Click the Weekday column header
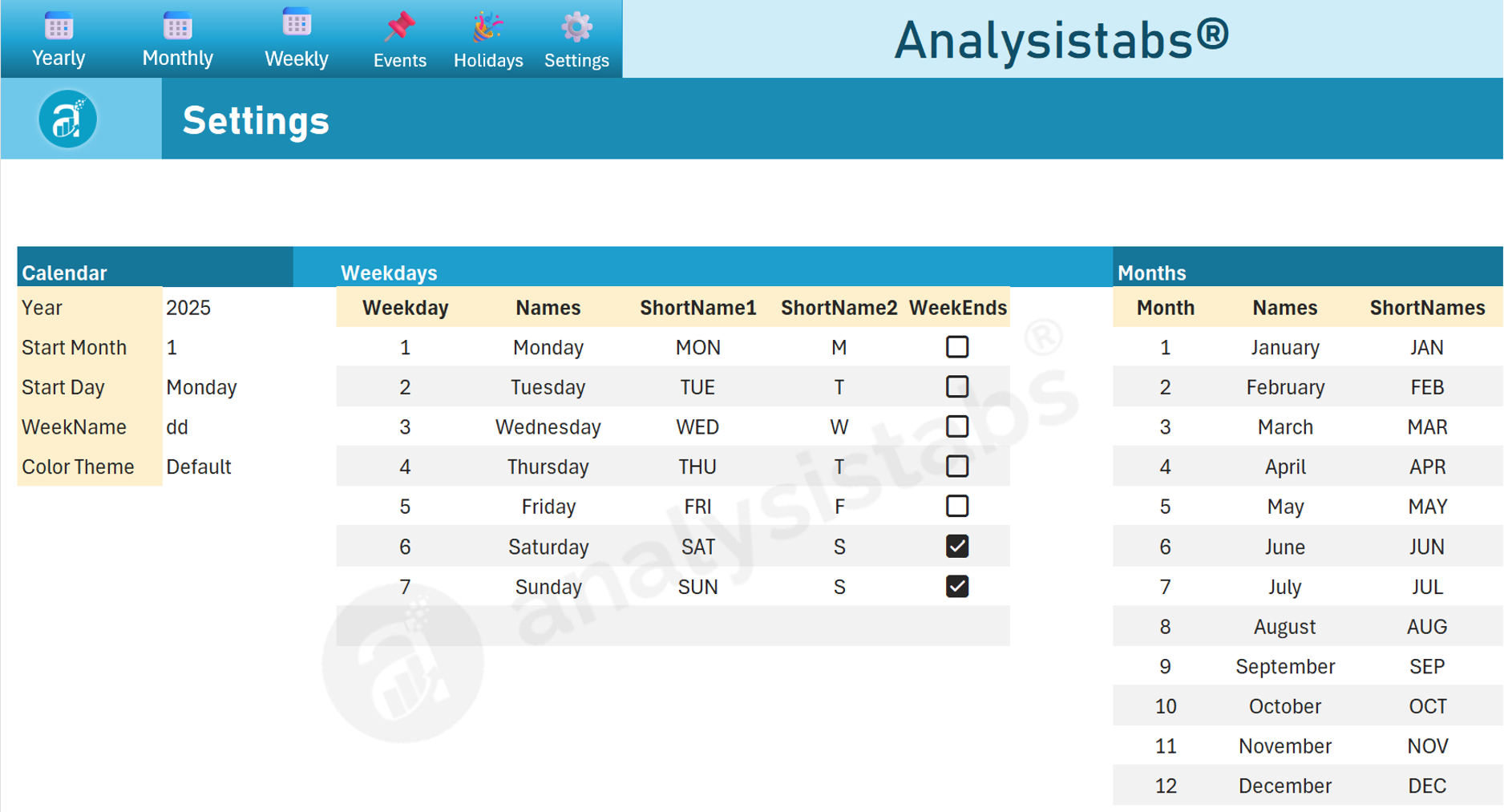Viewport: 1504px width, 812px height. 405,308
